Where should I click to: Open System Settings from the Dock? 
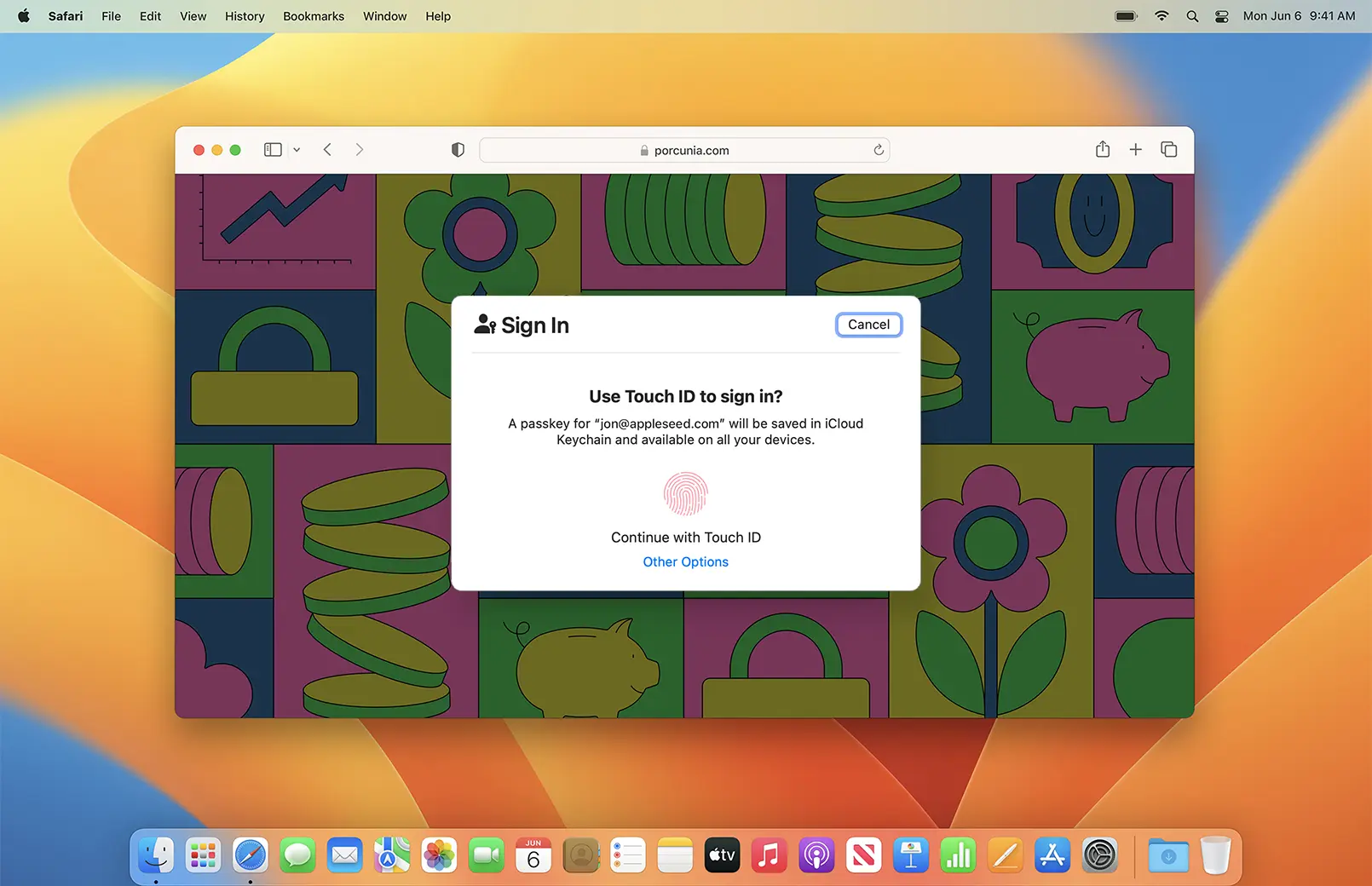(x=1099, y=855)
